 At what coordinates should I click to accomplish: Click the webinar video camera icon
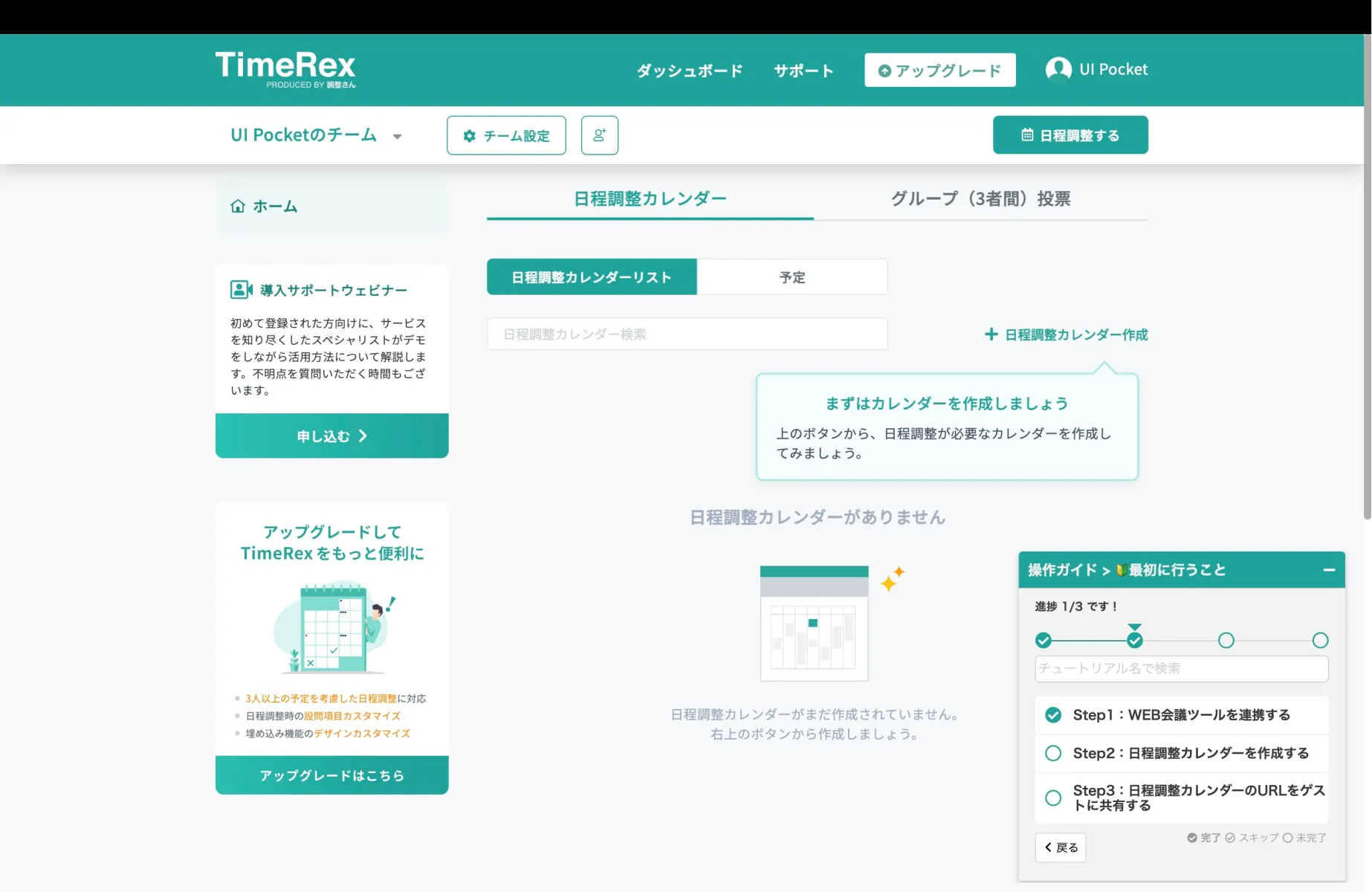pyautogui.click(x=240, y=289)
